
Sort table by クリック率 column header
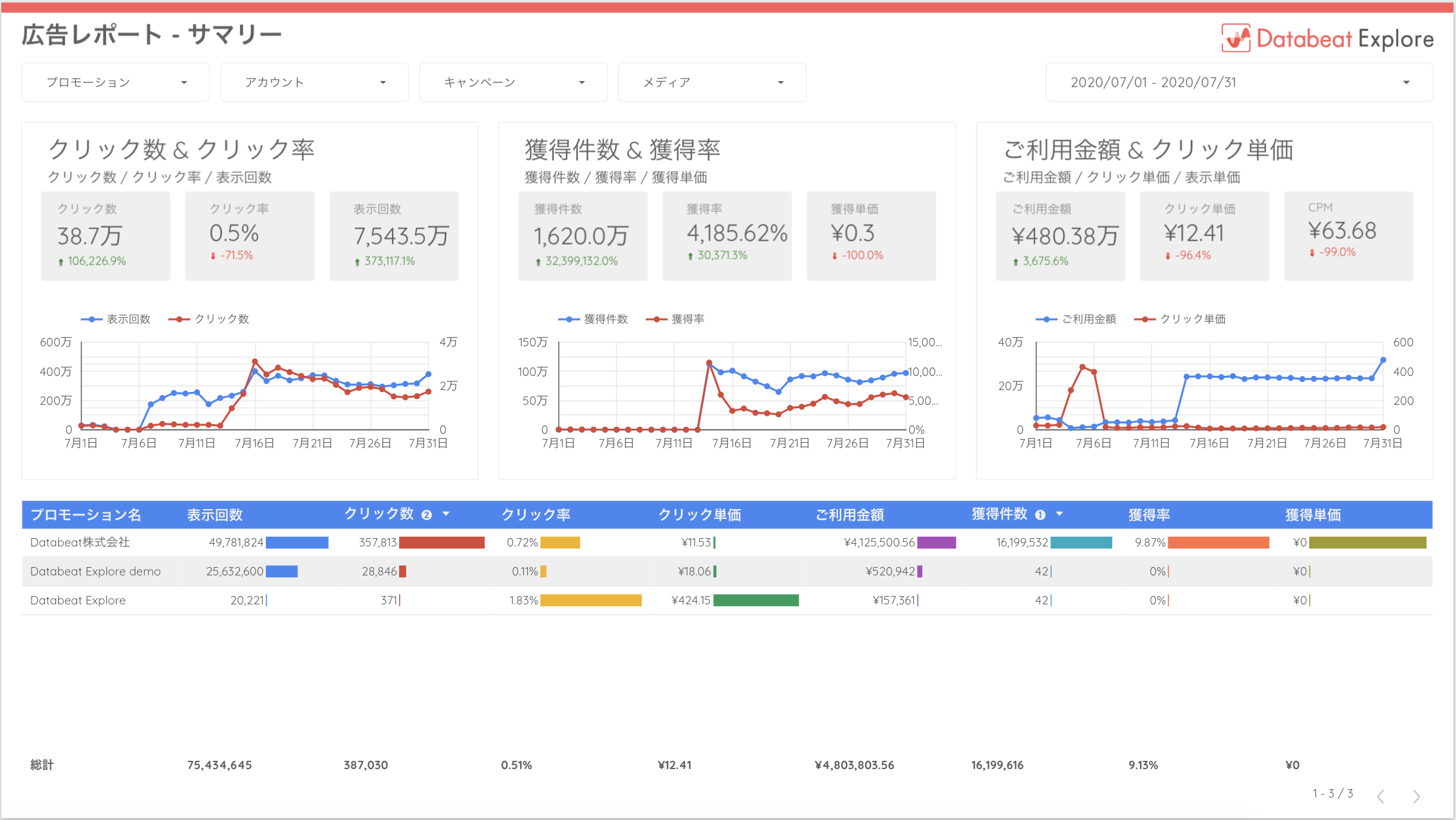click(x=536, y=515)
